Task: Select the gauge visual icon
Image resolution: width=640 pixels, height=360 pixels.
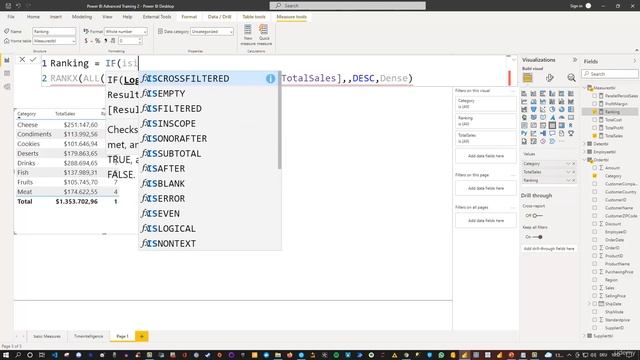Action: [x=562, y=118]
